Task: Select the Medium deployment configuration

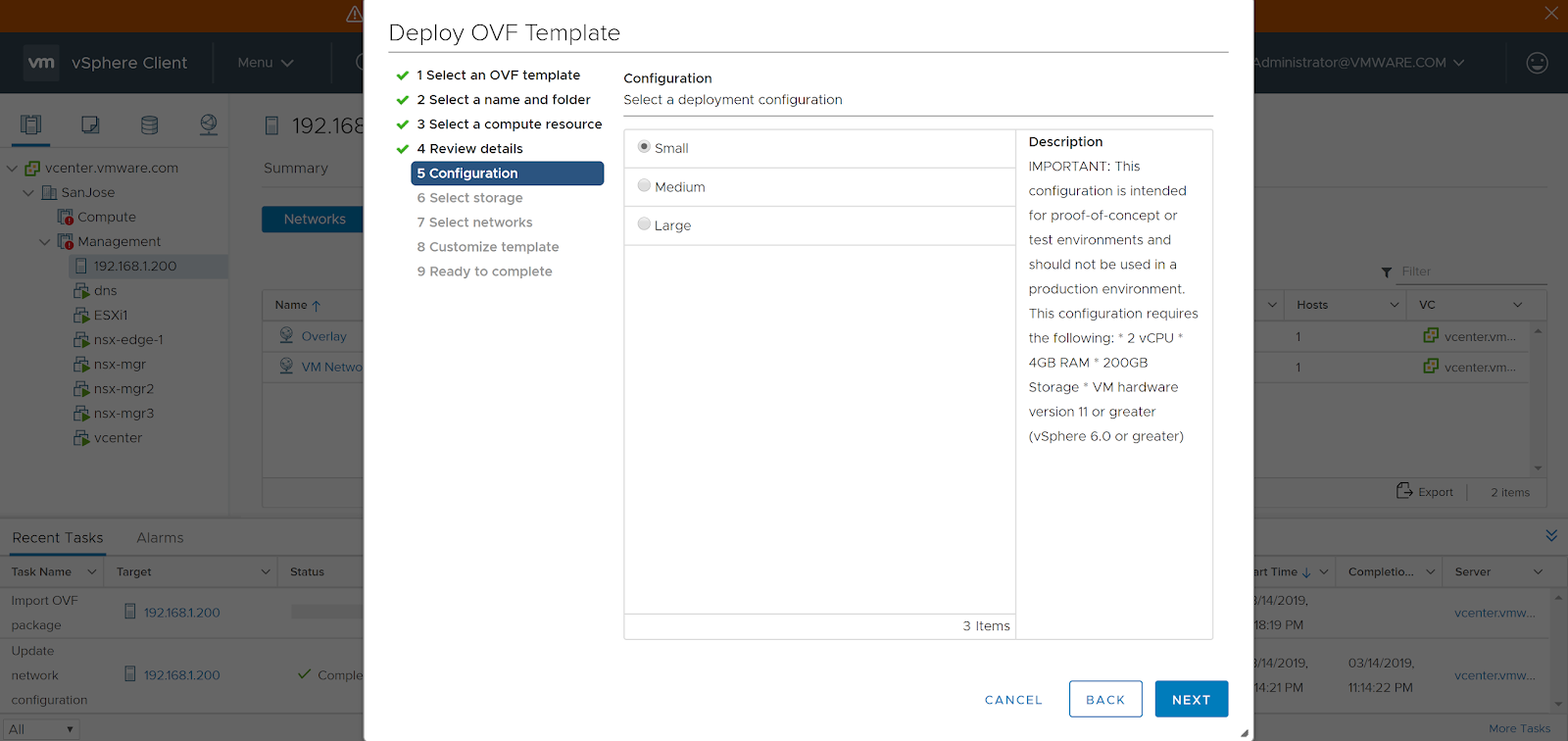Action: point(644,185)
